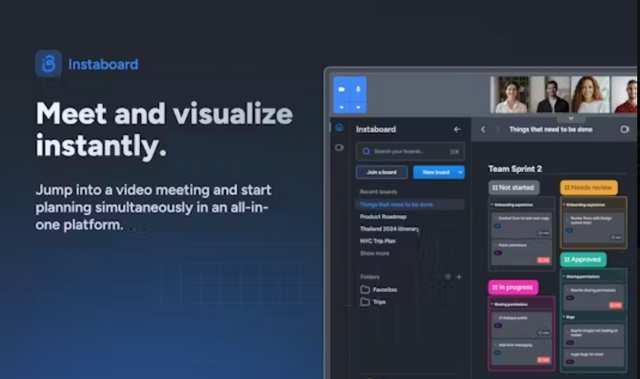Collapse the Instaboard panel with the back arrow
Screen dimensions: 640x379
click(457, 129)
